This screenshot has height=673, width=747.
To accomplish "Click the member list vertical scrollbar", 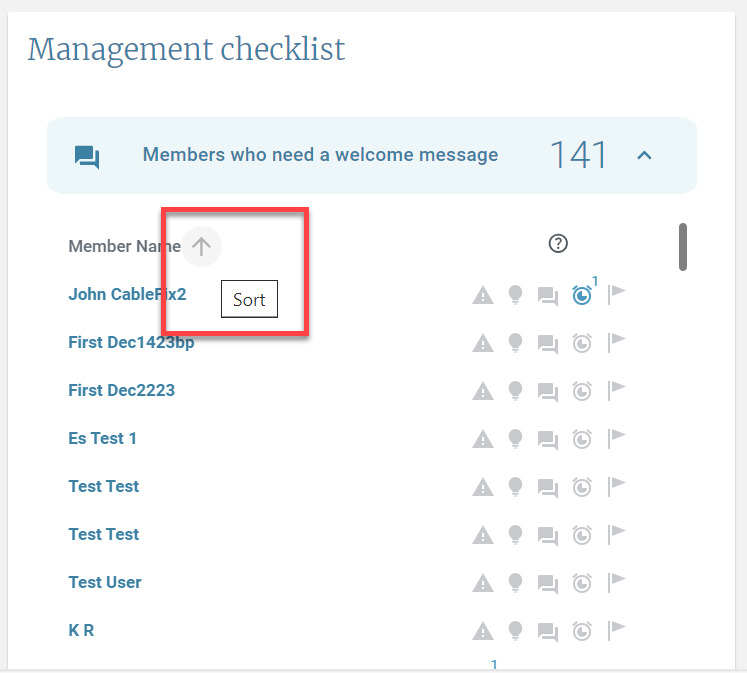I will [683, 246].
